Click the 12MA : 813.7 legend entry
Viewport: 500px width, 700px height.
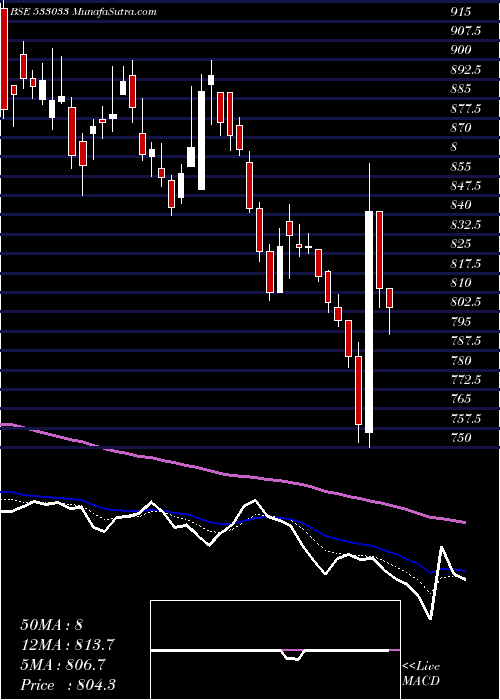point(67,645)
